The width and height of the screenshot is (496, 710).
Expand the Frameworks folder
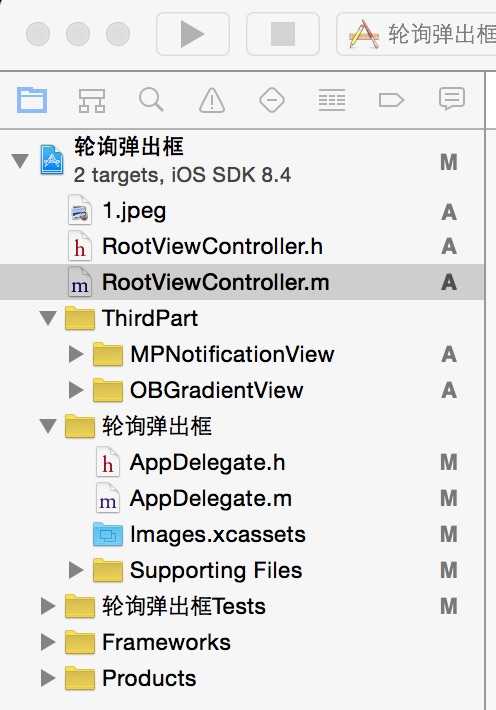pos(48,642)
